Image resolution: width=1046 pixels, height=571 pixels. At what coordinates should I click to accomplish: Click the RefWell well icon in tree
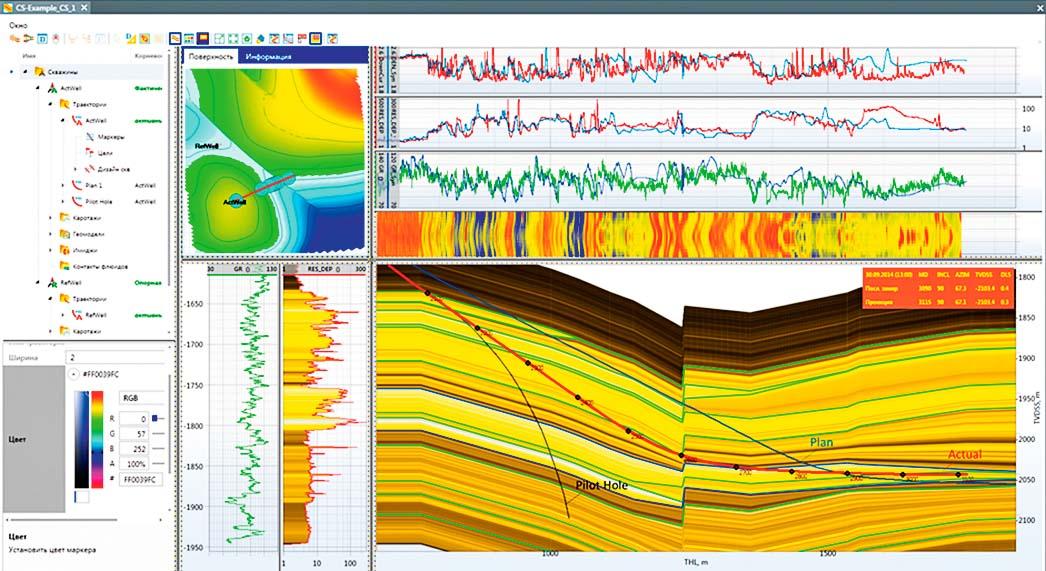pos(53,282)
